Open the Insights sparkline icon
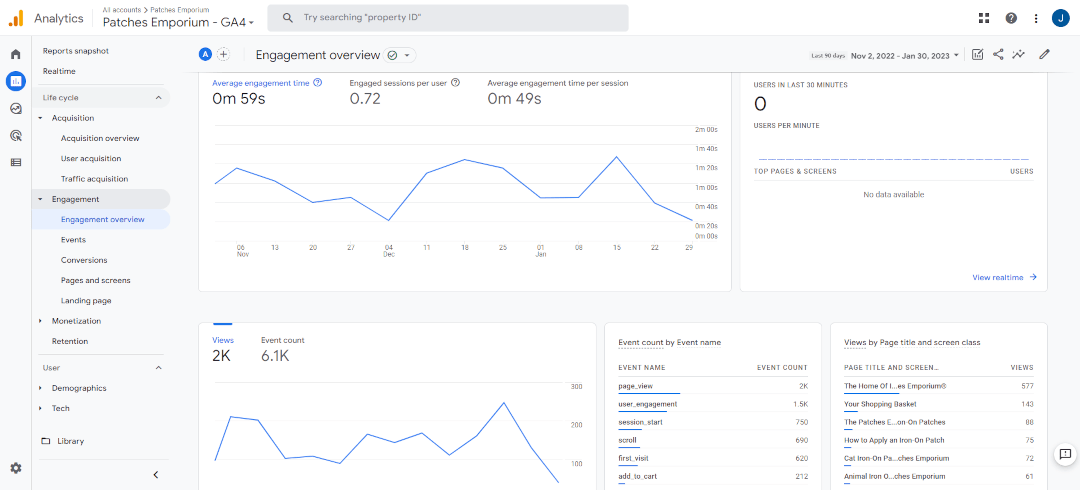This screenshot has width=1080, height=490. 1018,54
